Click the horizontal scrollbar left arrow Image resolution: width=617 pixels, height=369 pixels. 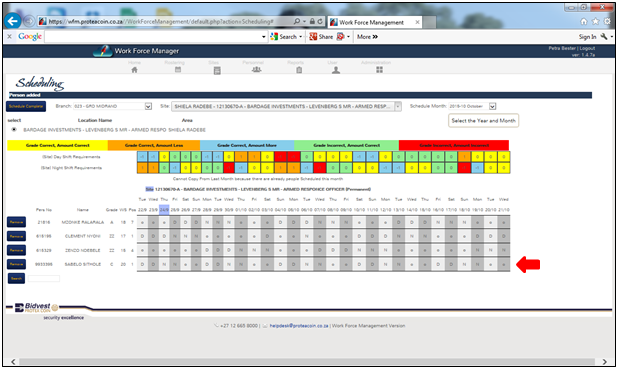[13, 362]
